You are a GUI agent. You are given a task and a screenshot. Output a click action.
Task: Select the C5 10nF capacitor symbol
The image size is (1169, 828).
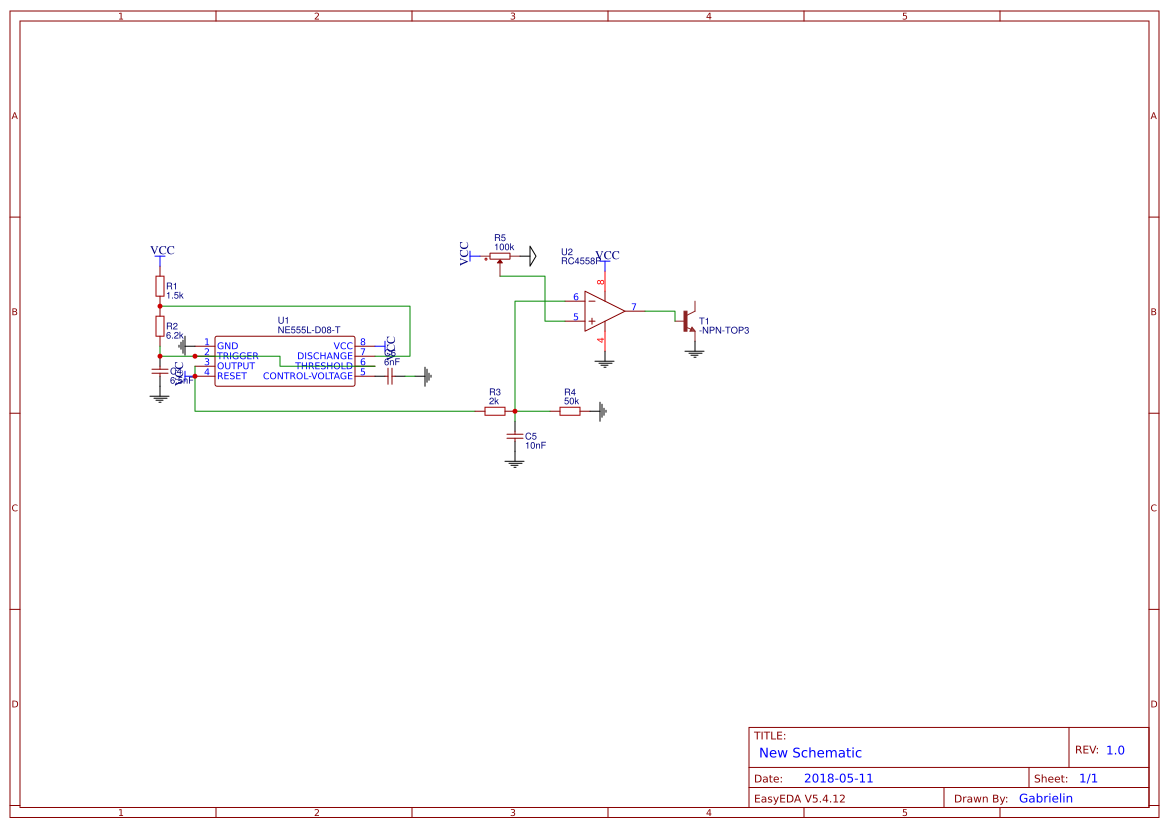pyautogui.click(x=514, y=436)
